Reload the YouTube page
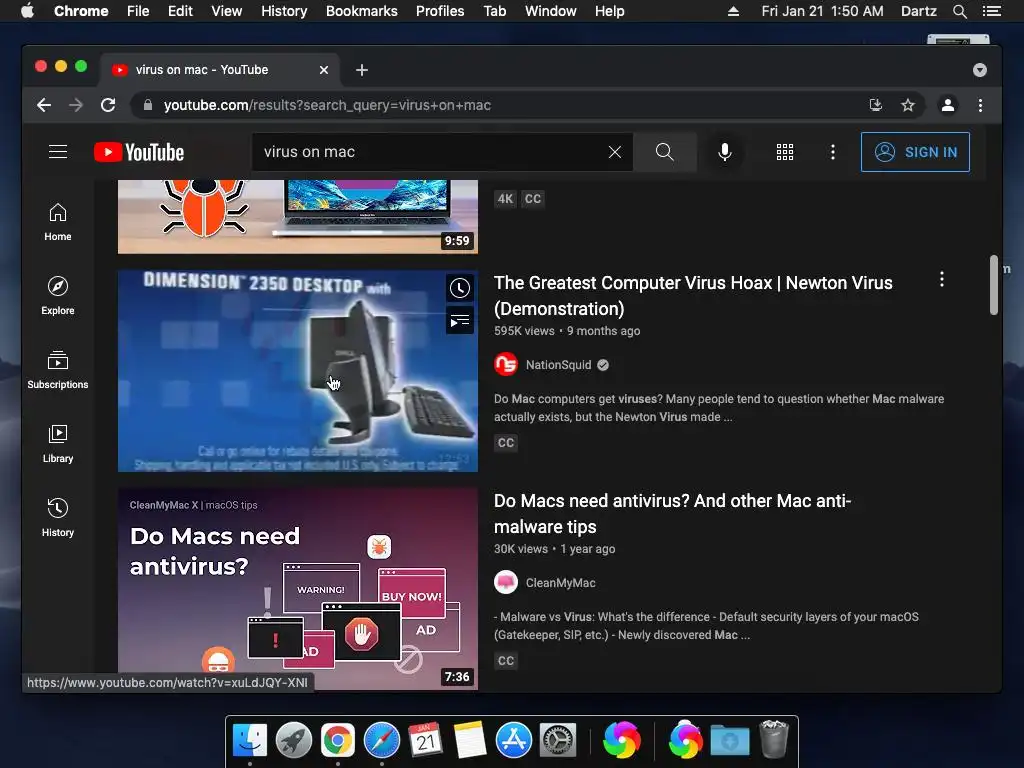 point(108,105)
